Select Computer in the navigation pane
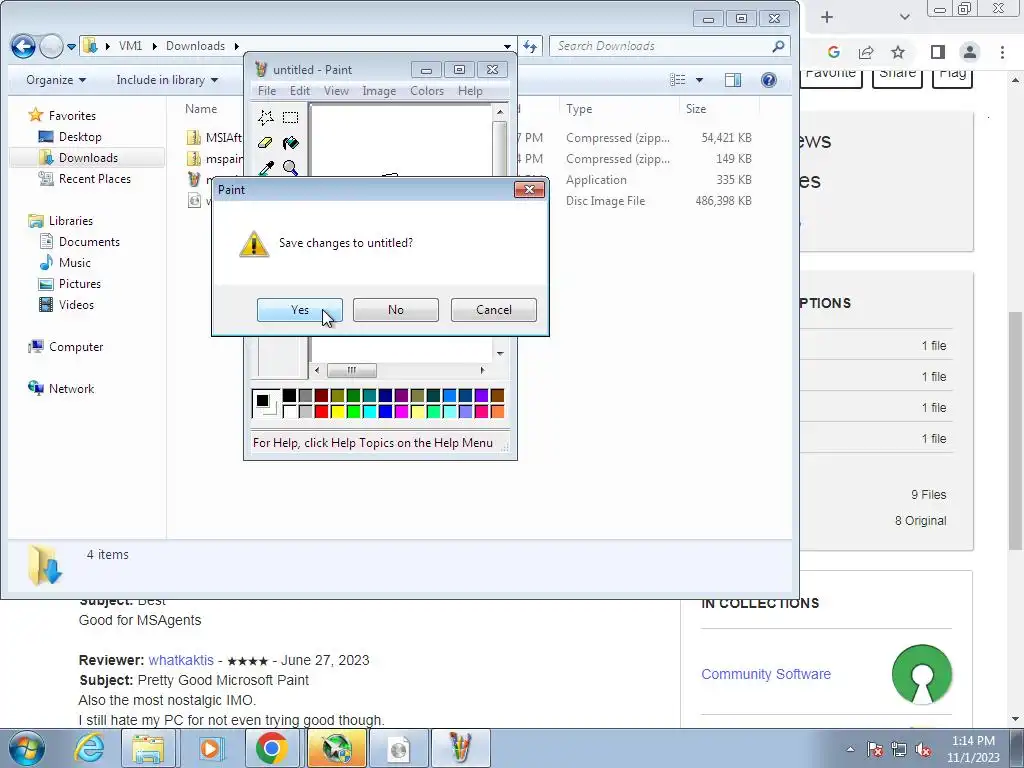The image size is (1024, 768). [x=76, y=347]
